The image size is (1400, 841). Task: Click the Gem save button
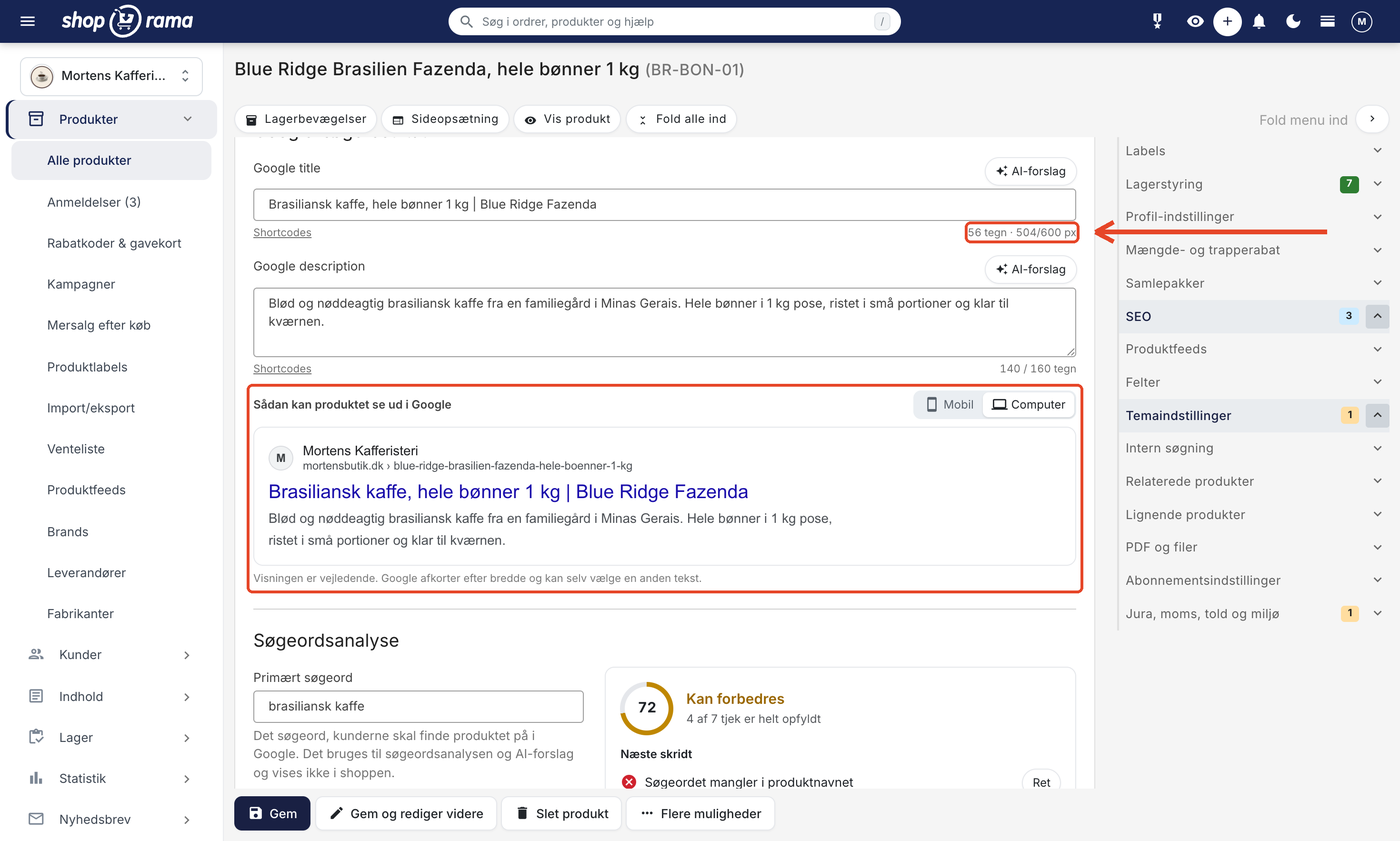point(272,813)
